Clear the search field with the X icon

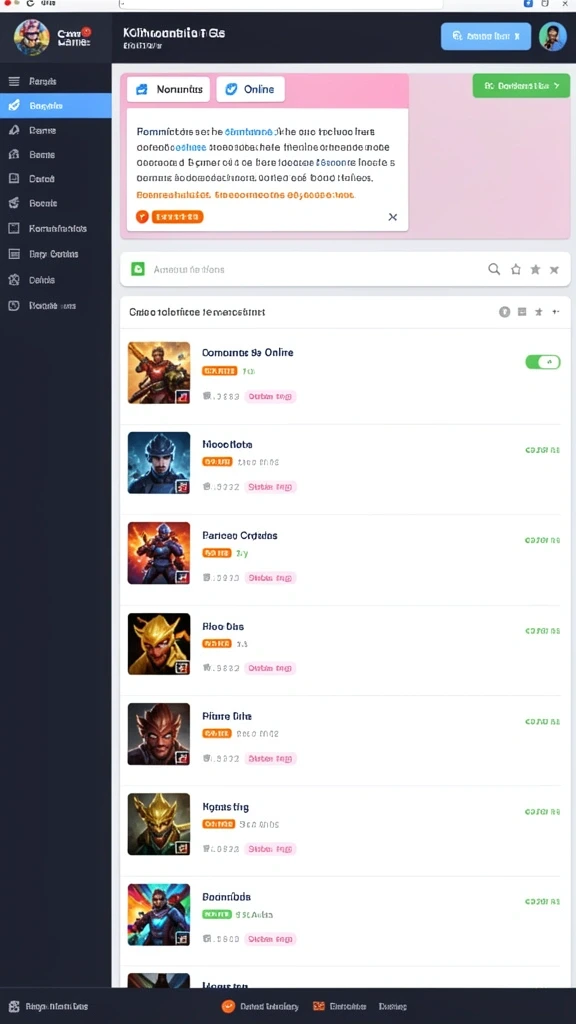554,269
